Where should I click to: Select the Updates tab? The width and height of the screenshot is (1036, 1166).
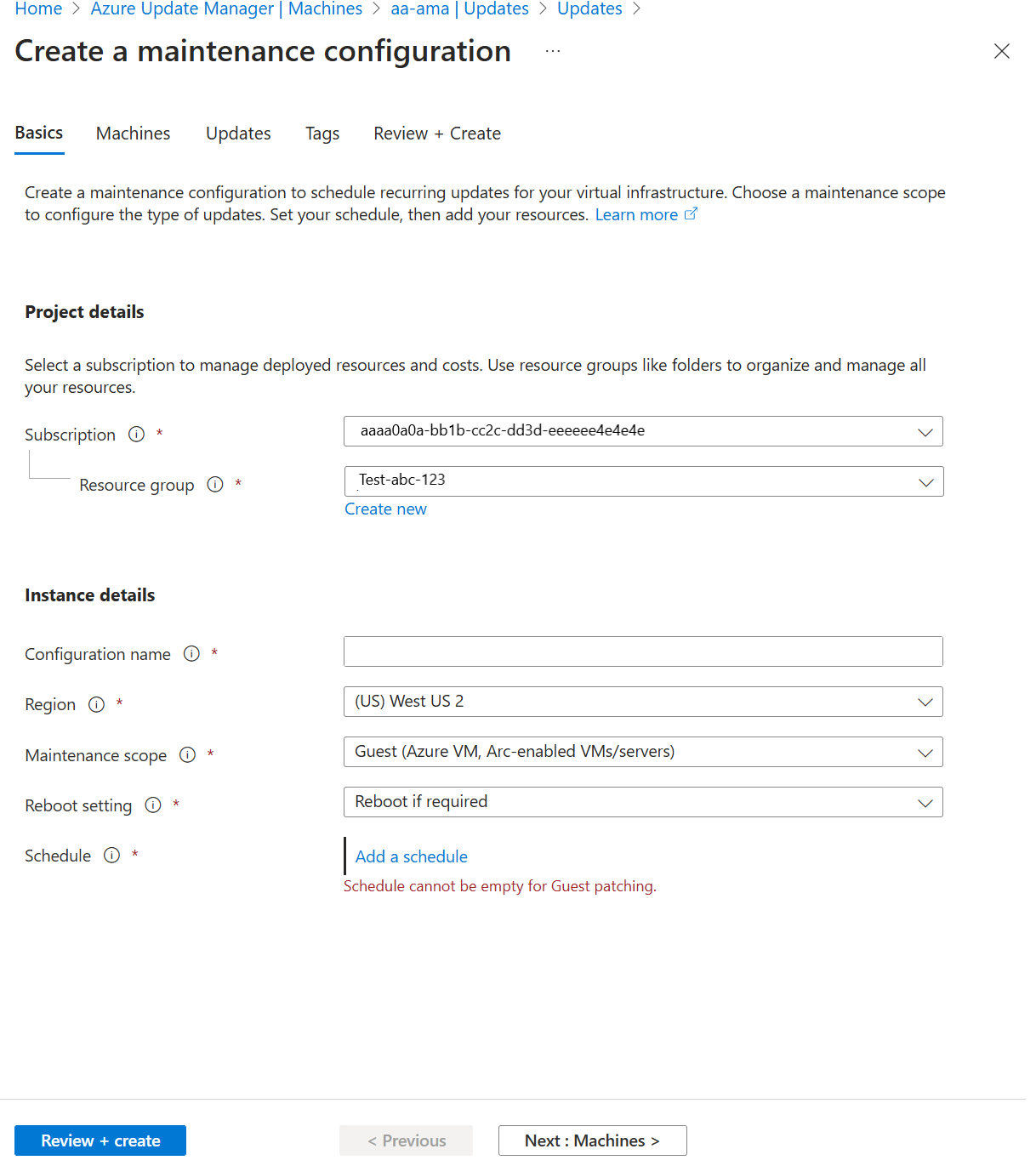click(x=237, y=134)
